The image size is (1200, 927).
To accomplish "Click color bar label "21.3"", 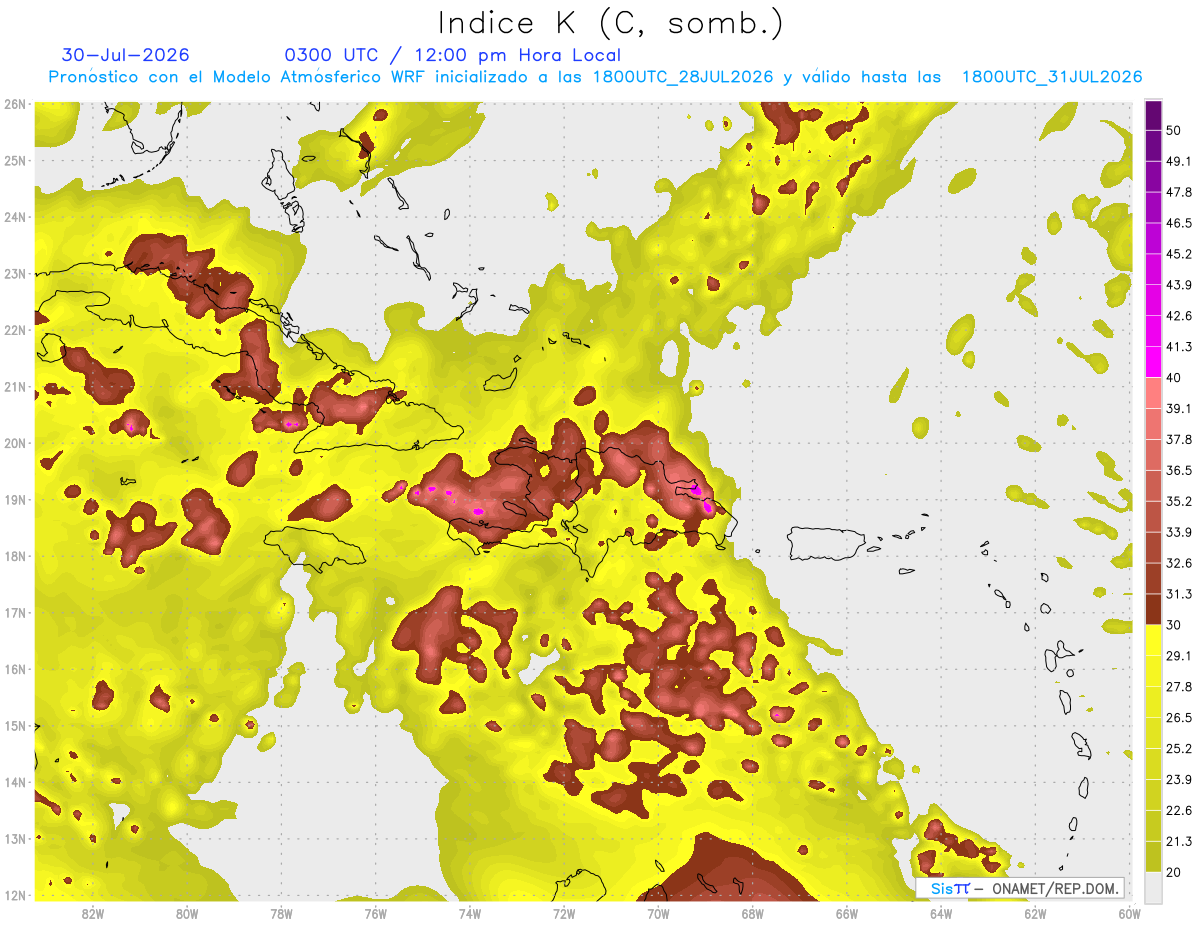I will 1179,842.
